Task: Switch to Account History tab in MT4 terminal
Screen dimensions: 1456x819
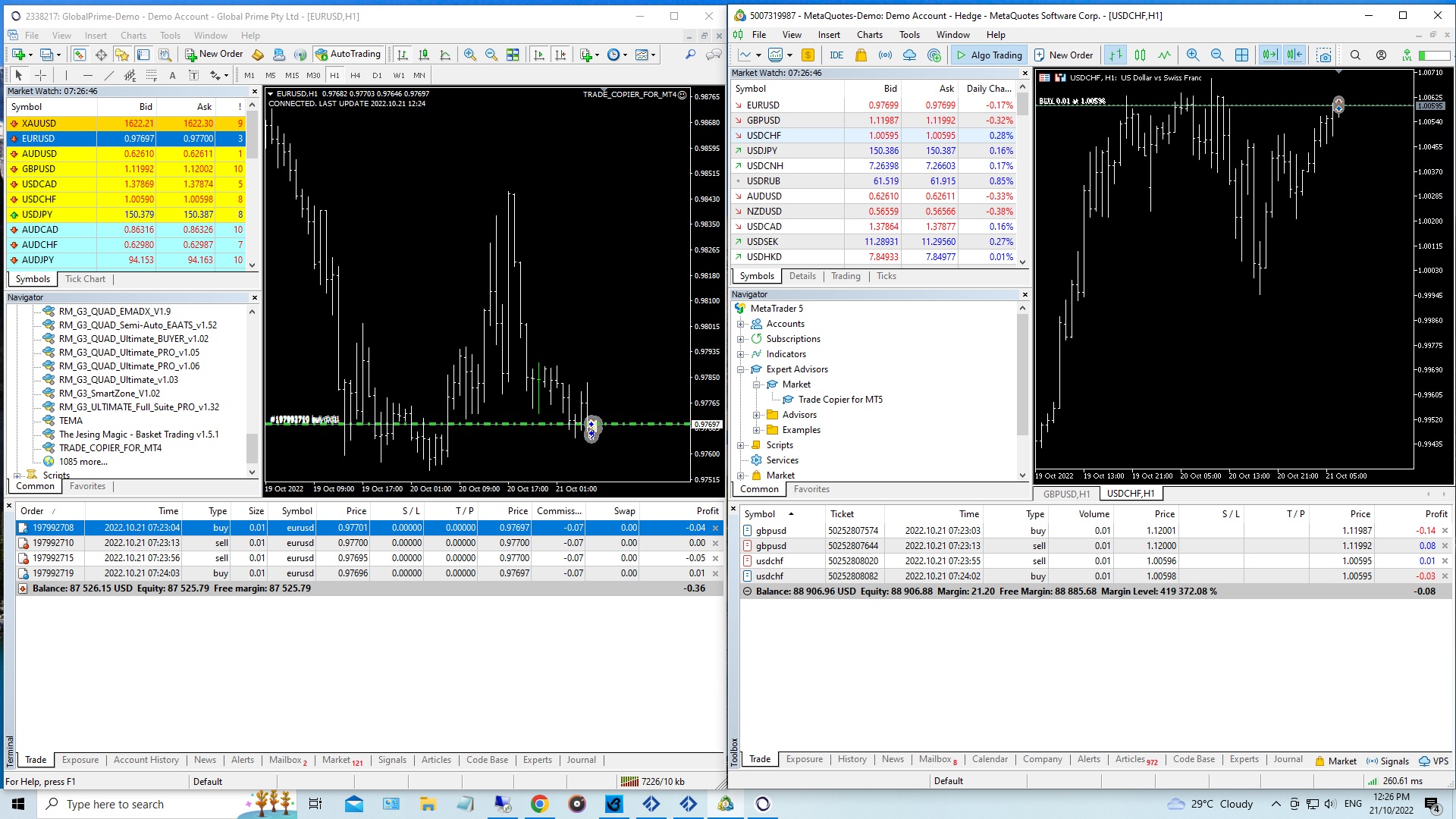Action: [x=146, y=760]
